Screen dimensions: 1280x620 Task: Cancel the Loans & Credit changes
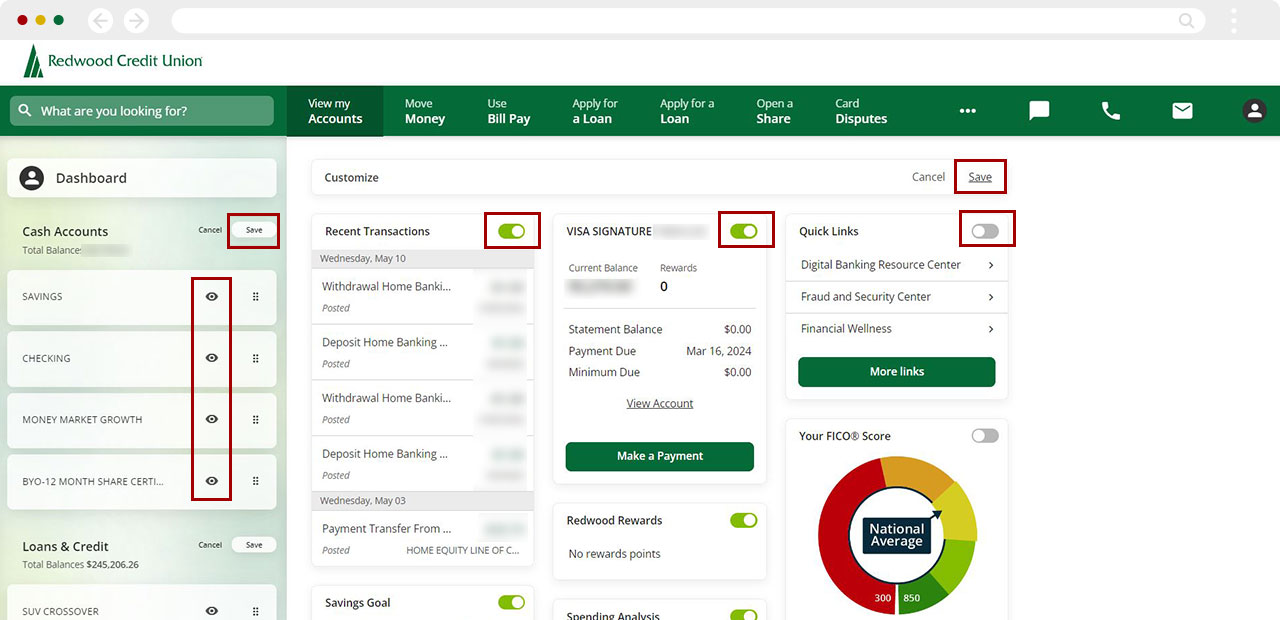pyautogui.click(x=210, y=545)
